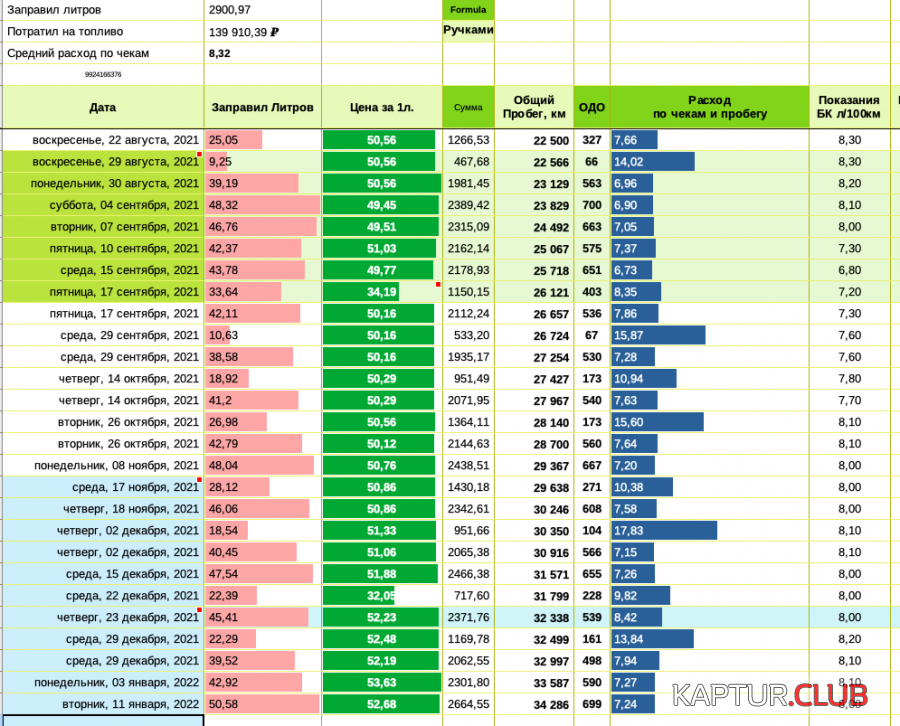The image size is (900, 726).
Task: Click date "вторник, 11 января, 2022"
Action: click(103, 704)
